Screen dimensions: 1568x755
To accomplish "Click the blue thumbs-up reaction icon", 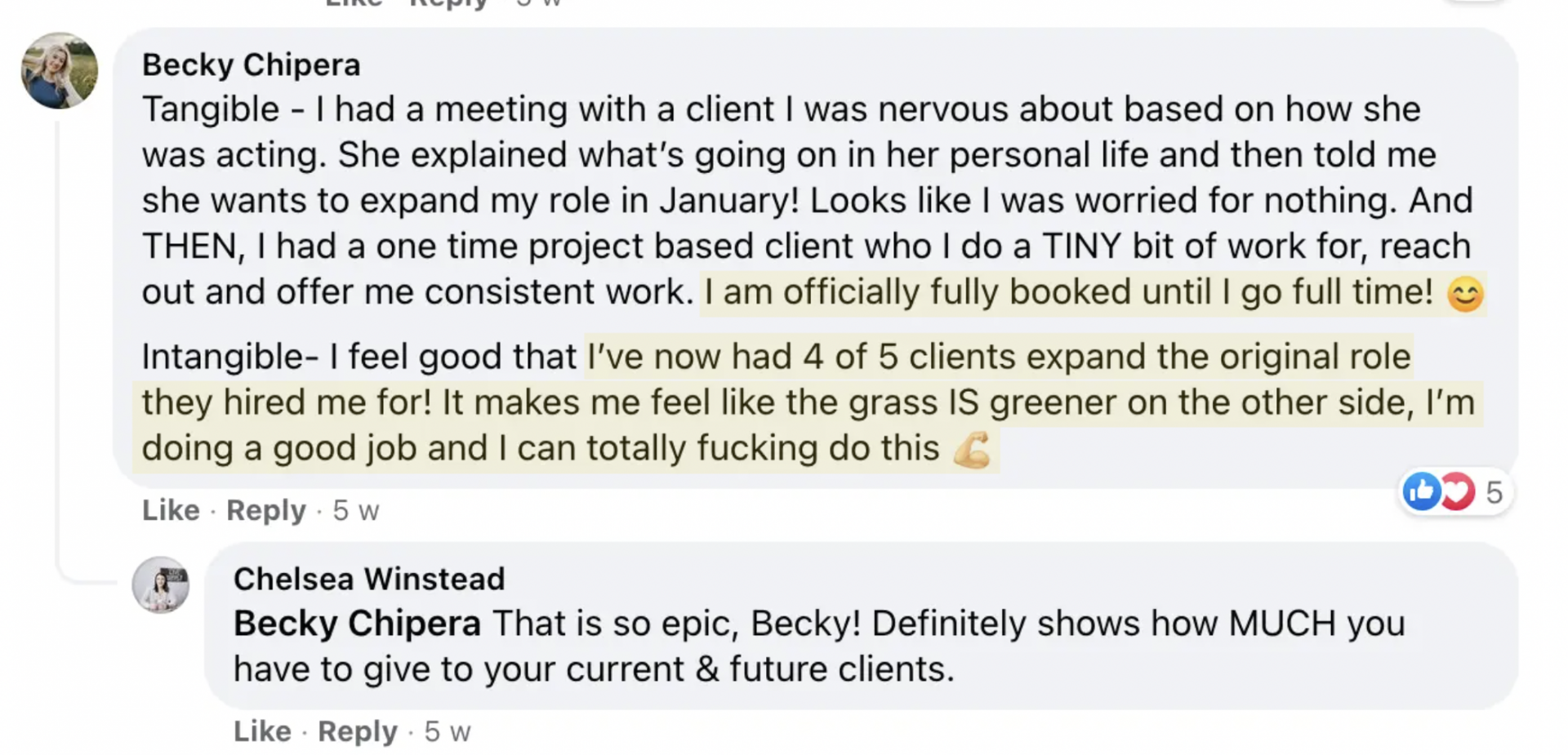I will [1421, 491].
